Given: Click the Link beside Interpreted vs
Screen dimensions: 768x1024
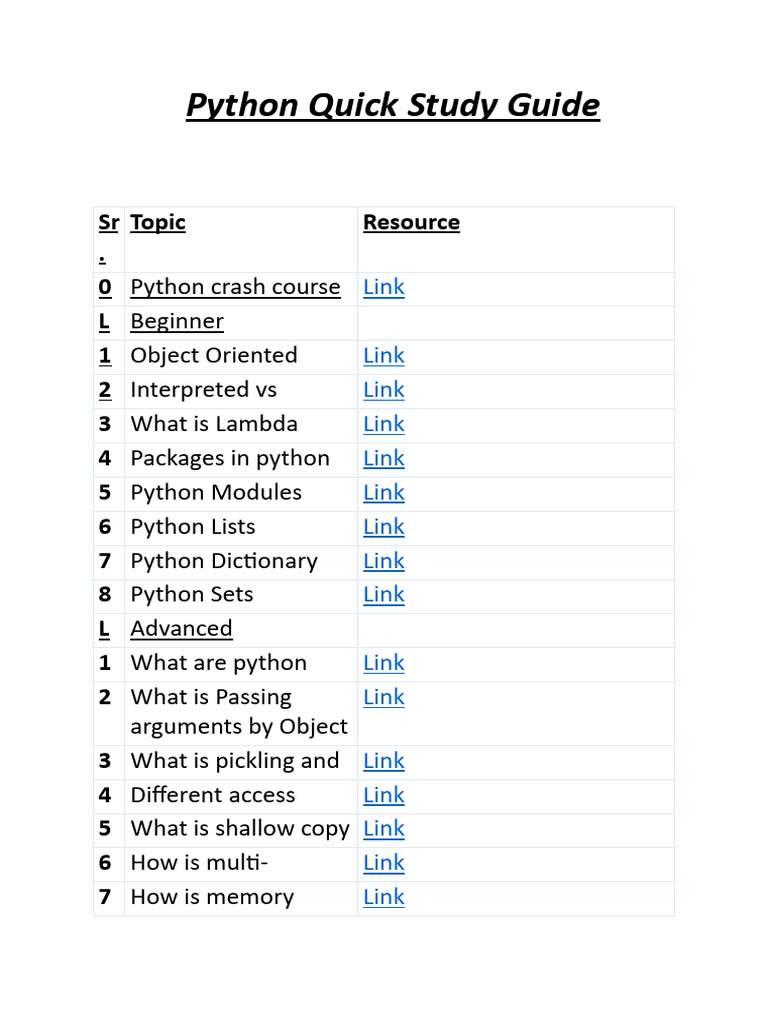Looking at the screenshot, I should click(x=383, y=390).
